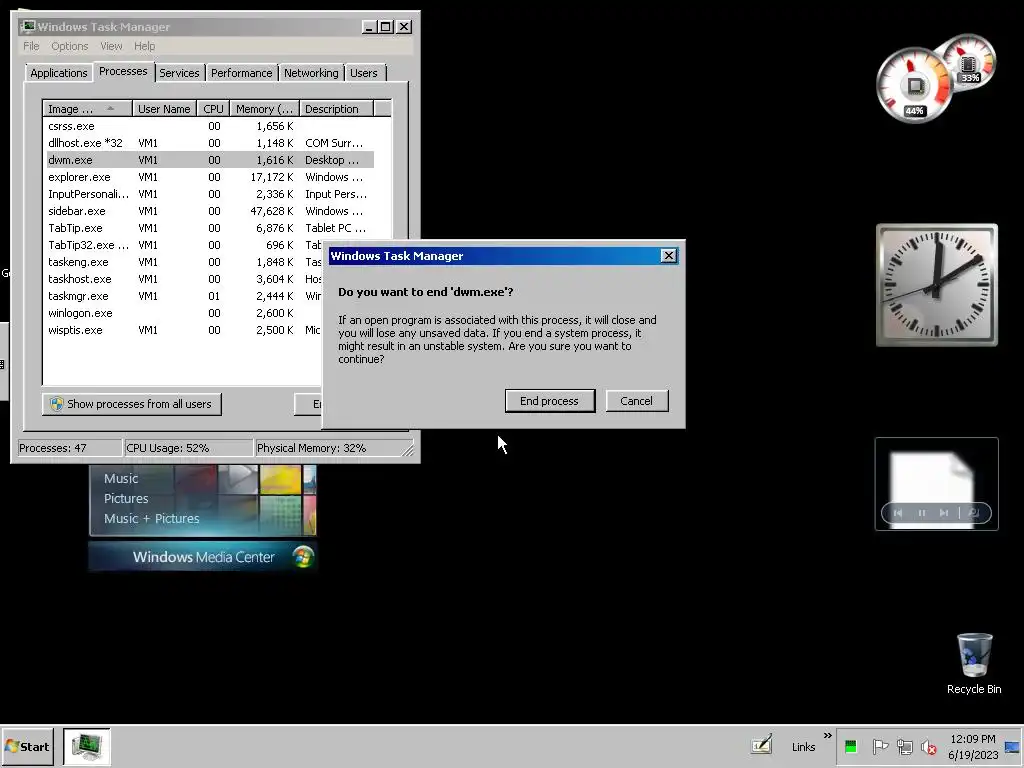Cancel the end process dialog
Image resolution: width=1024 pixels, height=768 pixels.
[637, 401]
